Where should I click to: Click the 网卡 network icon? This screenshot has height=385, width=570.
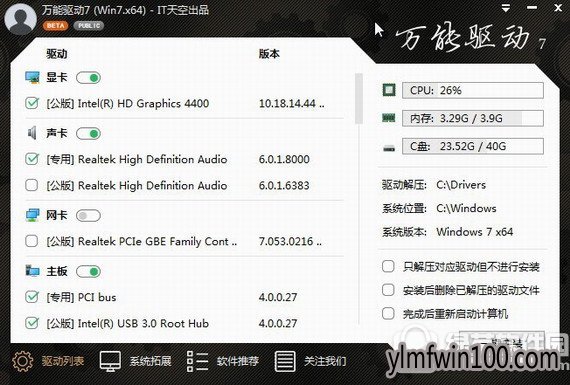click(x=32, y=215)
